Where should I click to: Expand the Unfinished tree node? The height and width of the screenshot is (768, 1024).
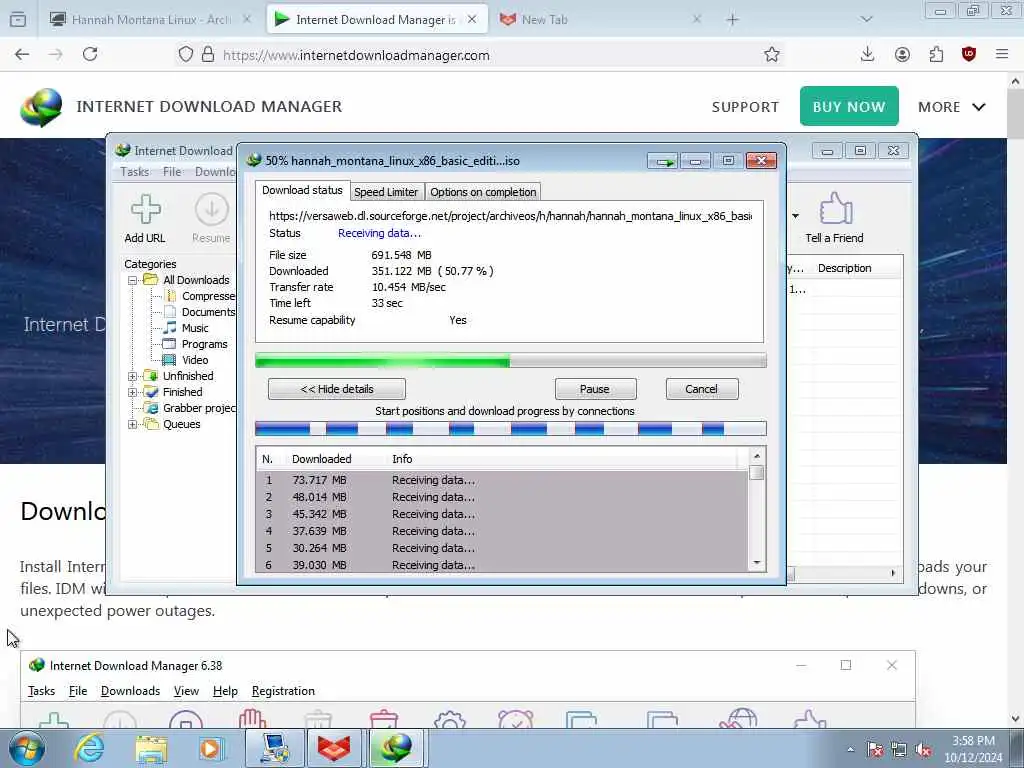[x=133, y=376]
